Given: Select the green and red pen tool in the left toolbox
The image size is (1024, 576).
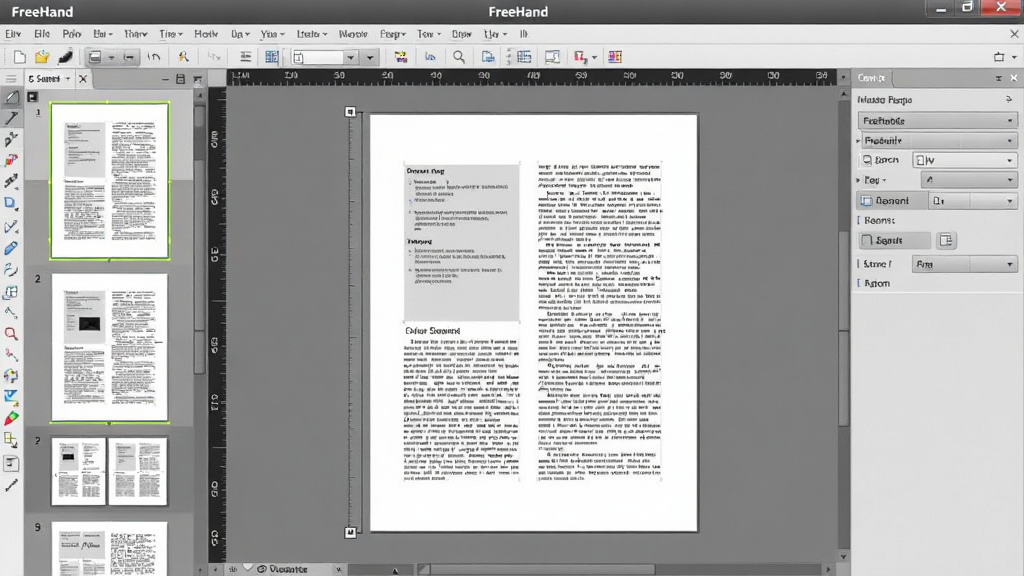Looking at the screenshot, I should pos(11,419).
